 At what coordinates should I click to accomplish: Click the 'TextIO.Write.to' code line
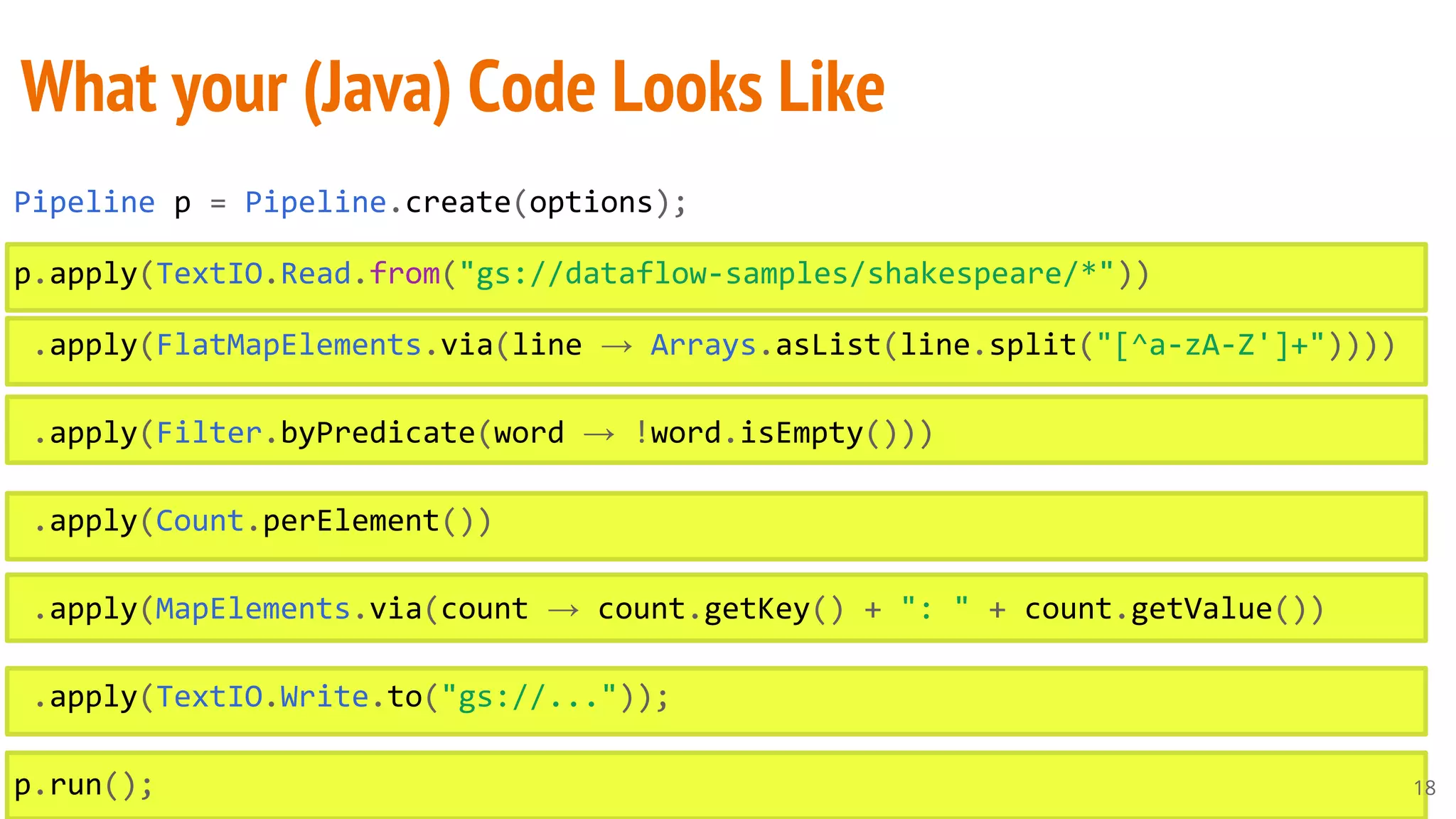pos(717,701)
